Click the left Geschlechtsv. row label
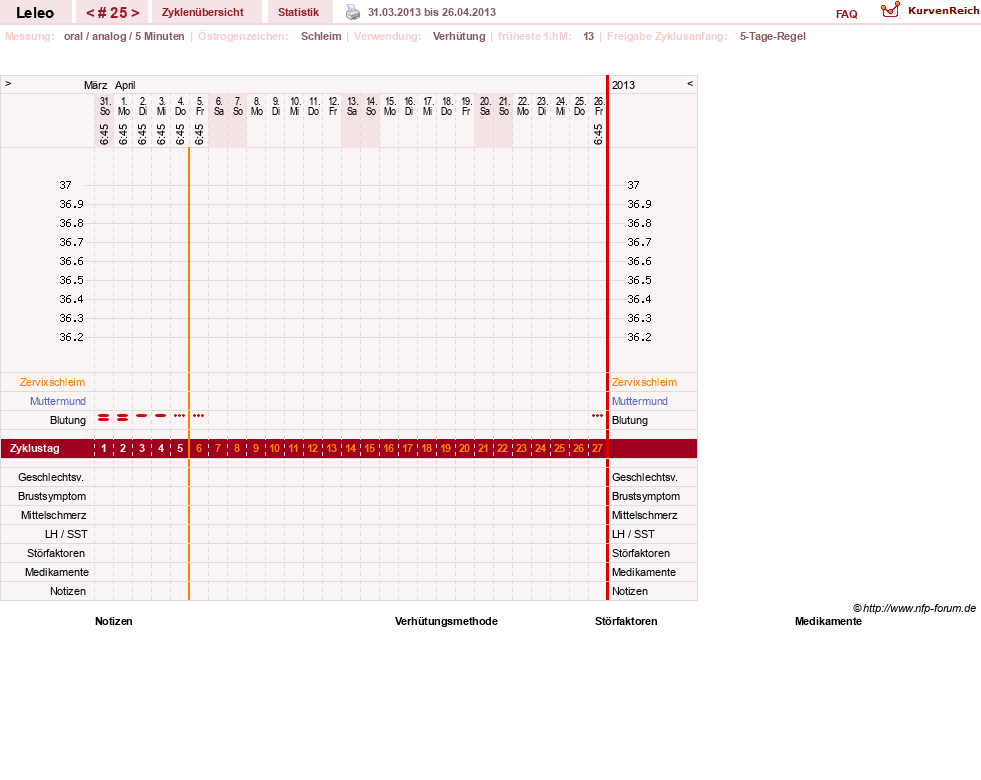Image resolution: width=981 pixels, height=780 pixels. (x=51, y=477)
